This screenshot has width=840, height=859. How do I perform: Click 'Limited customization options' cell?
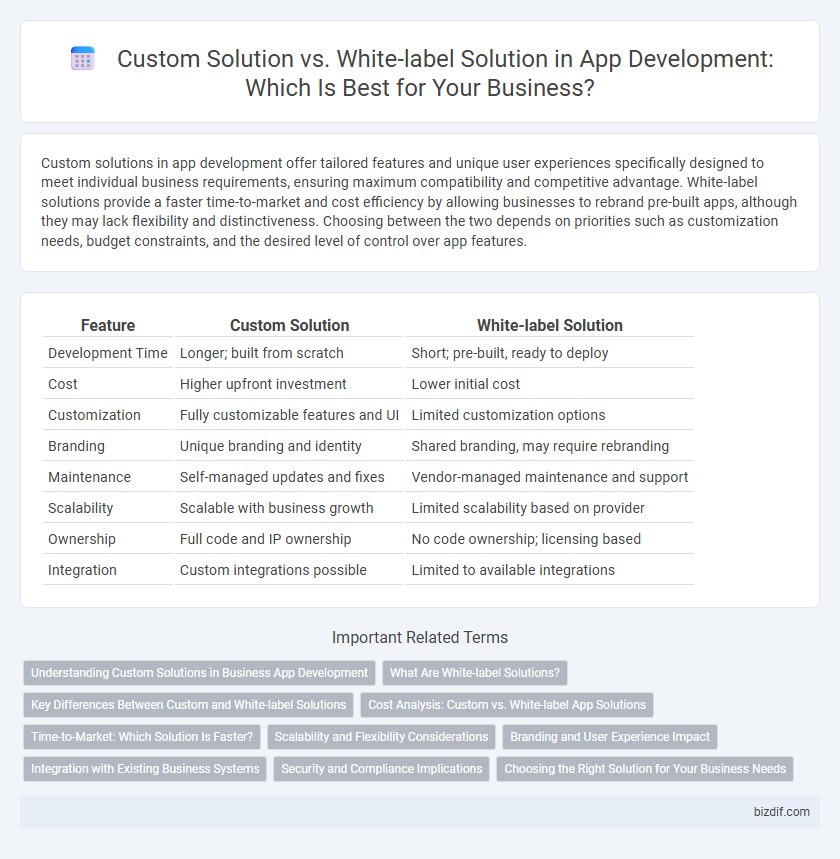550,415
